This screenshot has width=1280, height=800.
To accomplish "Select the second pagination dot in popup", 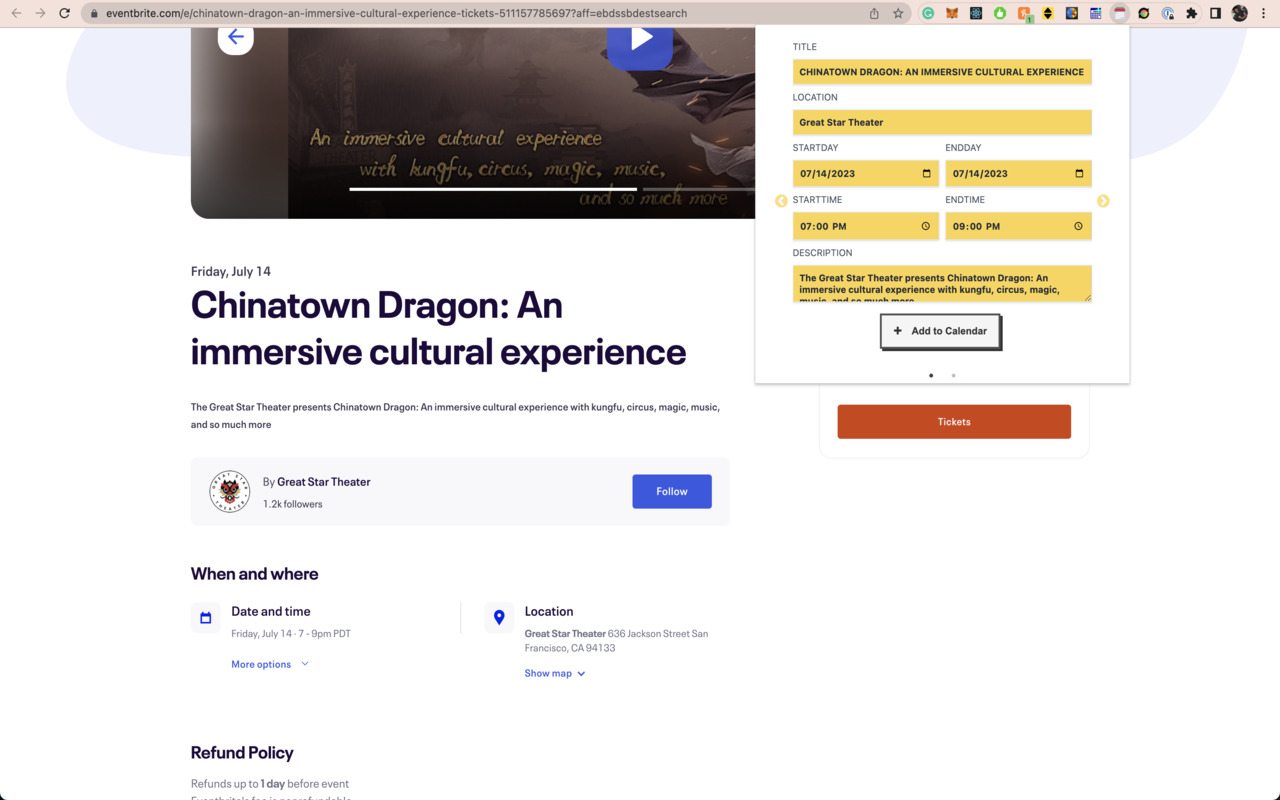I will pyautogui.click(x=954, y=376).
